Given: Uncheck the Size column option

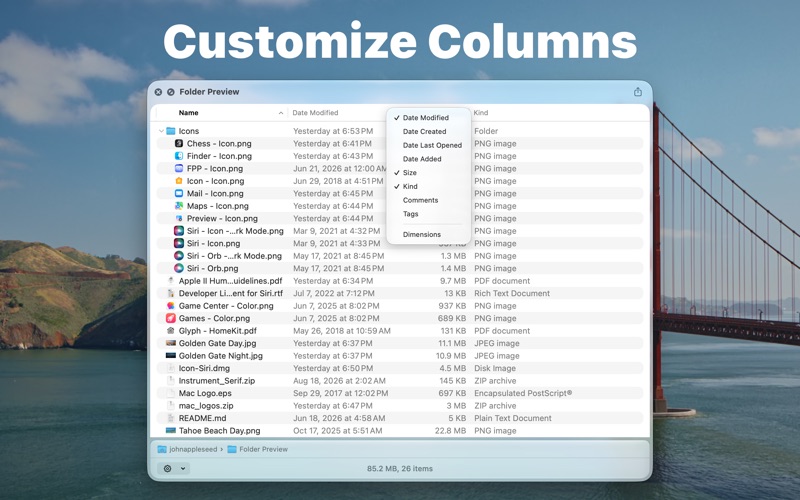Looking at the screenshot, I should [x=429, y=172].
